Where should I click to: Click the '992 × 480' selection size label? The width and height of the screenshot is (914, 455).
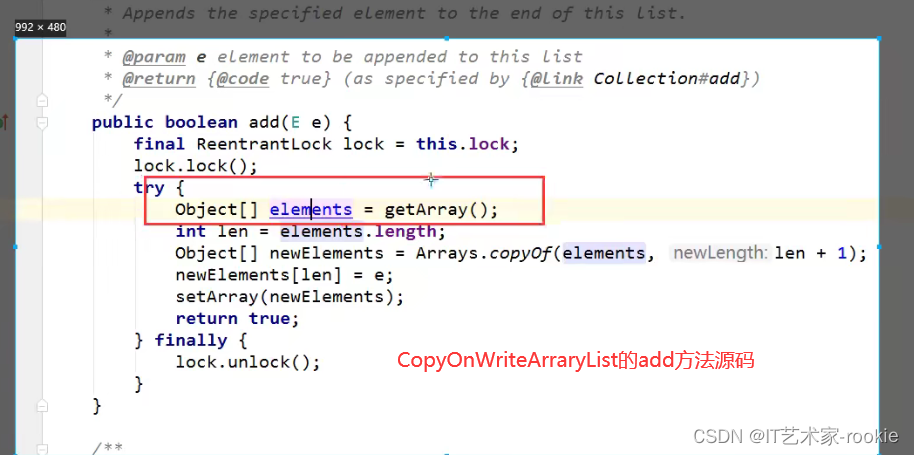click(40, 27)
